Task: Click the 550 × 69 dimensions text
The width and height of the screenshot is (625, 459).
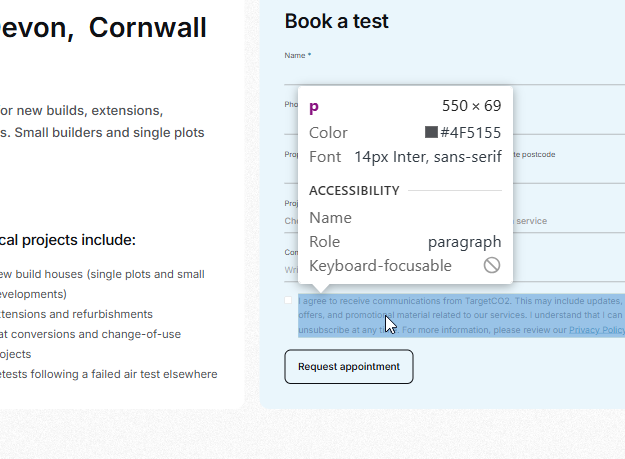Action: pos(471,106)
